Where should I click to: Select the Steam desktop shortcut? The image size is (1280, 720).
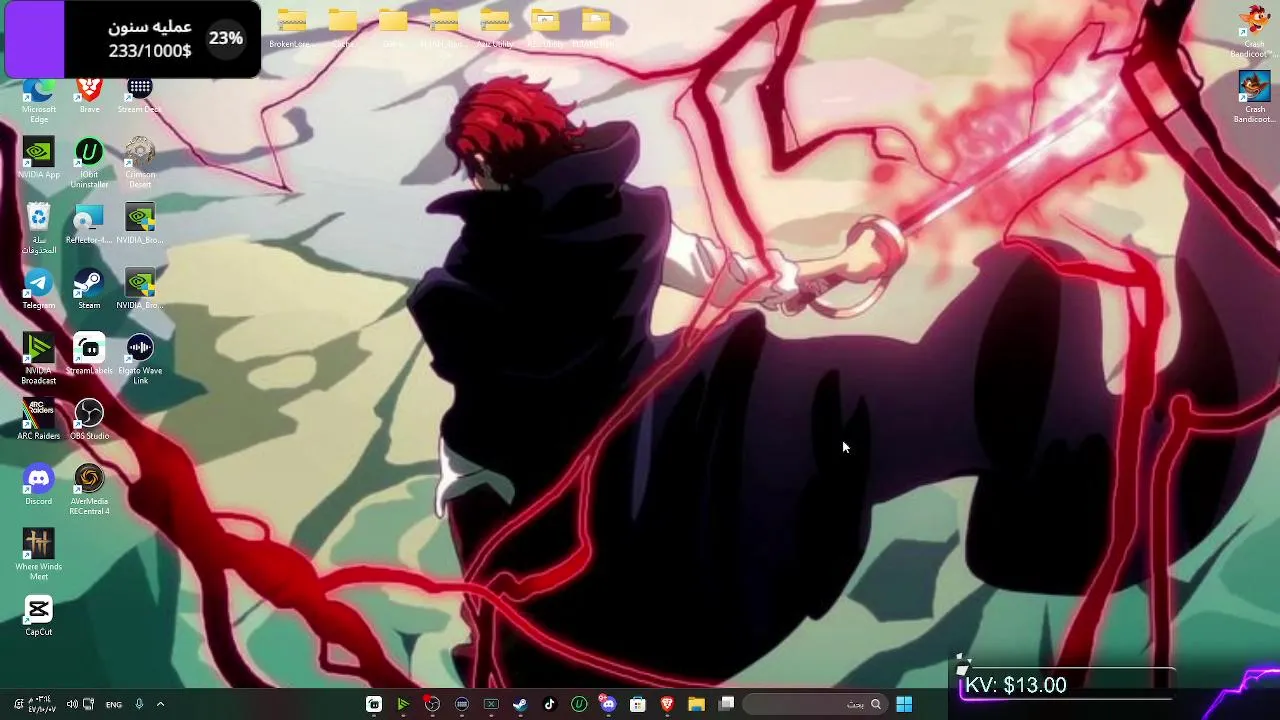[89, 290]
